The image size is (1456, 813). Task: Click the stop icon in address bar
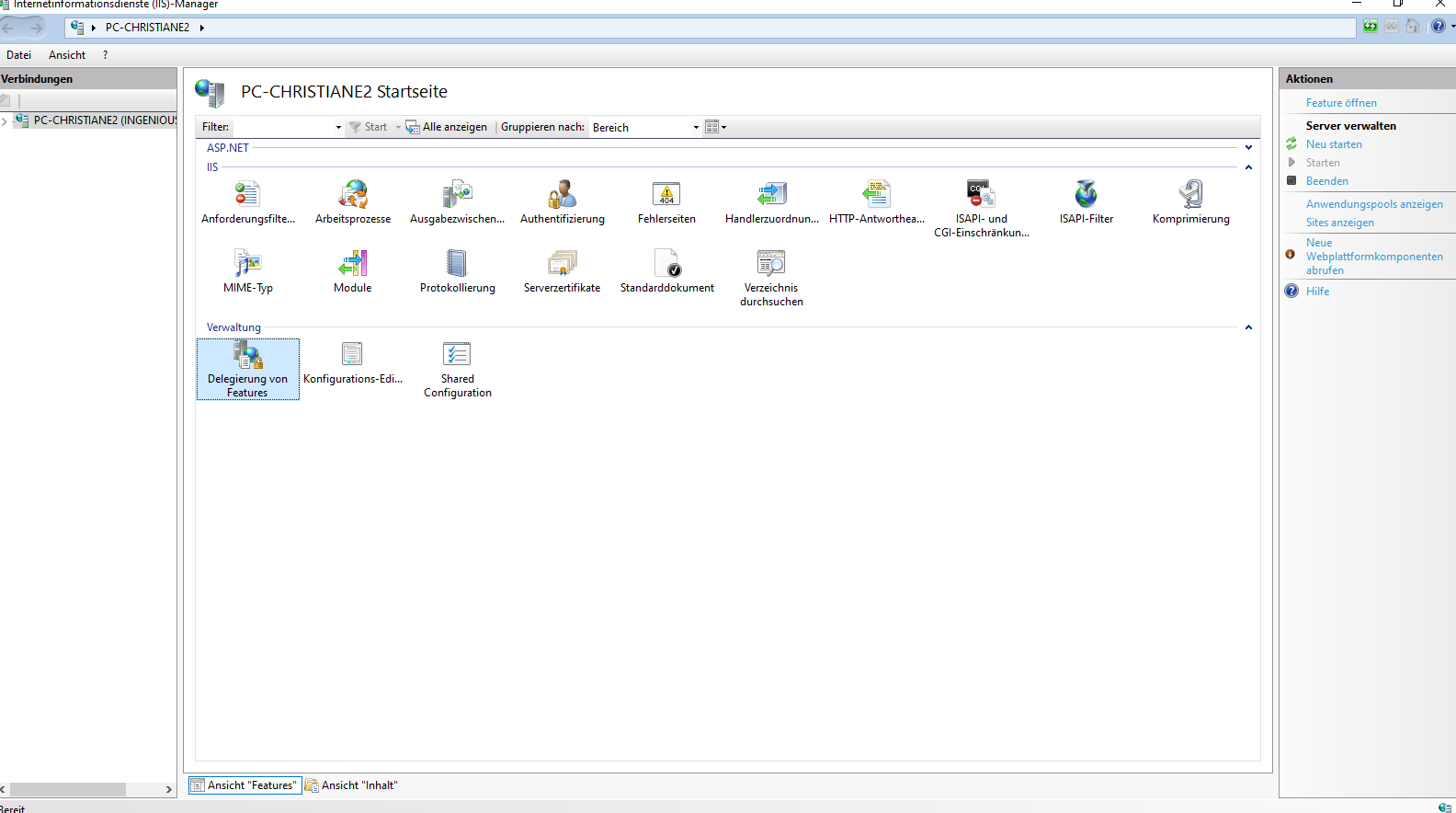[x=1392, y=27]
